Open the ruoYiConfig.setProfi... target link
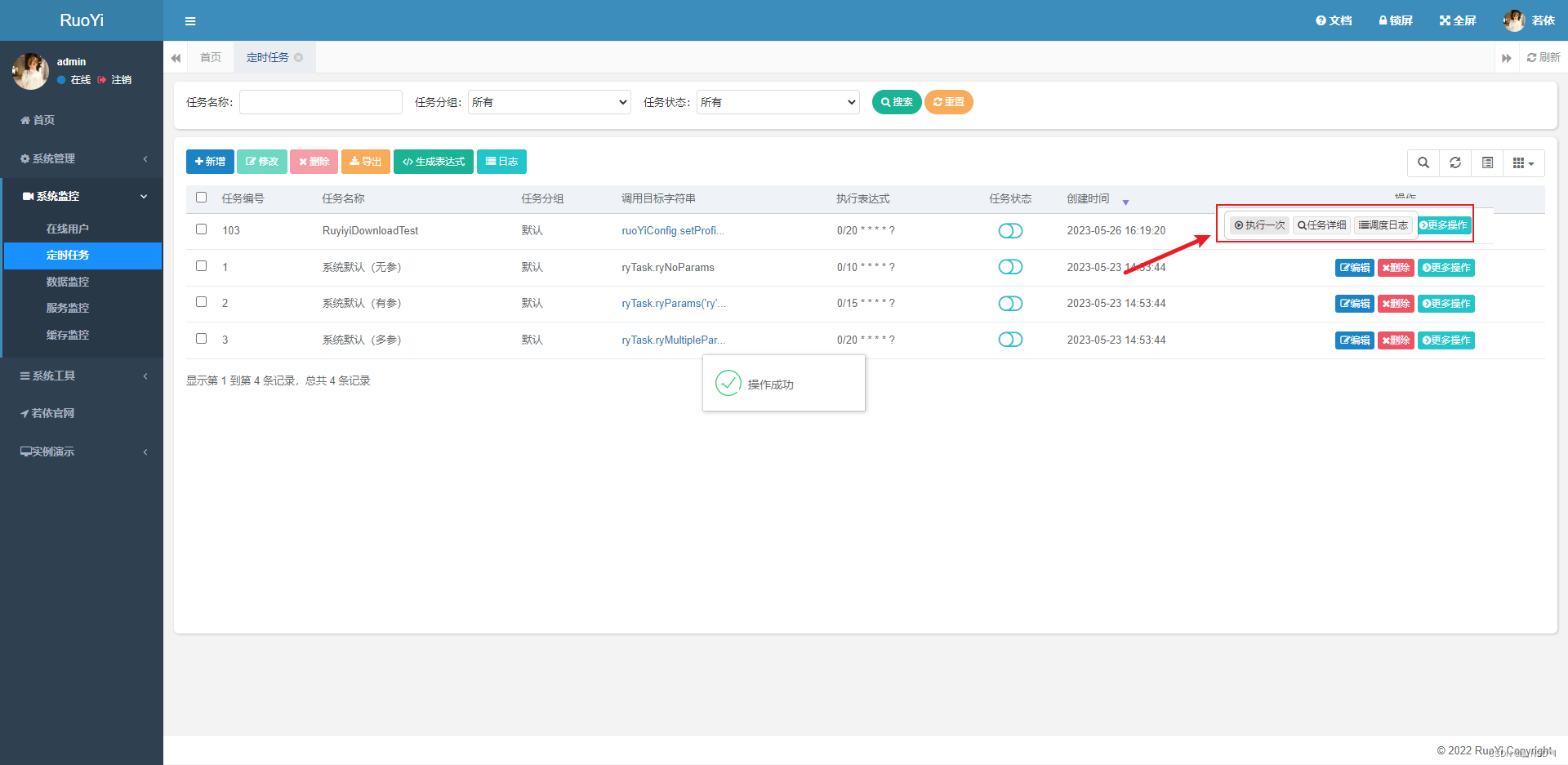The width and height of the screenshot is (1568, 765). (673, 231)
